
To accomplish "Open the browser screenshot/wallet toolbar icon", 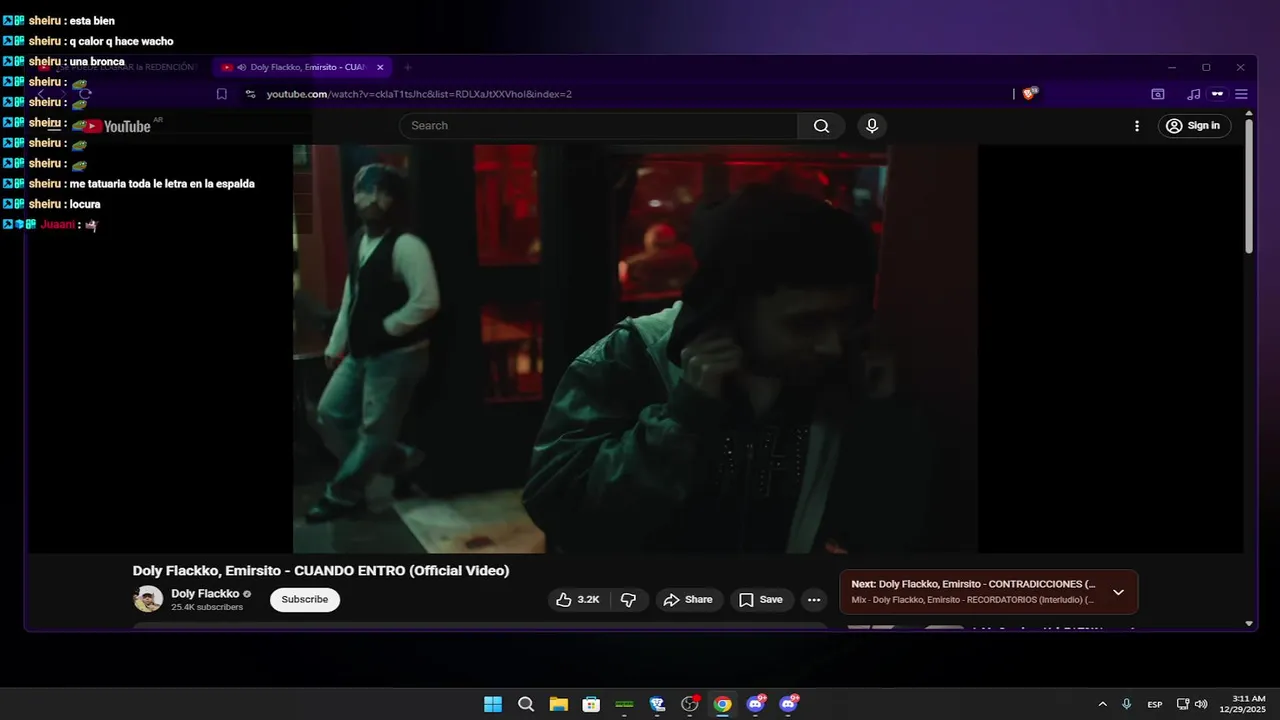I will point(1158,94).
